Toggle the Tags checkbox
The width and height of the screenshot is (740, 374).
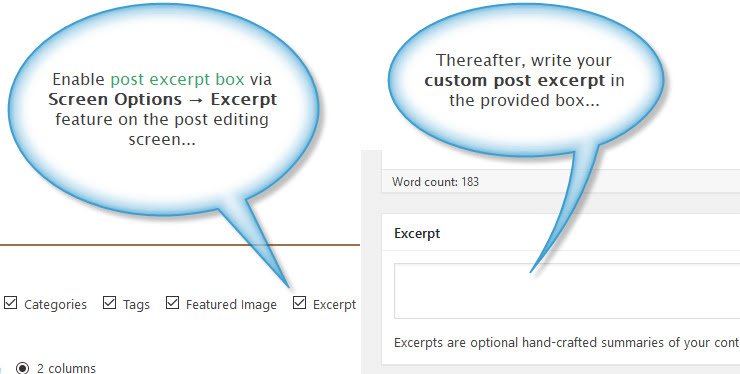pyautogui.click(x=109, y=303)
